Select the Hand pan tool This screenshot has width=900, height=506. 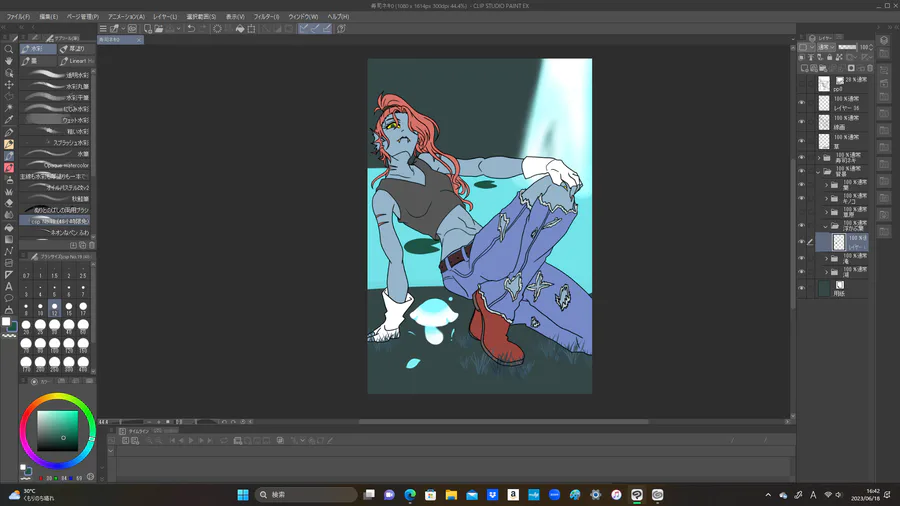click(9, 61)
